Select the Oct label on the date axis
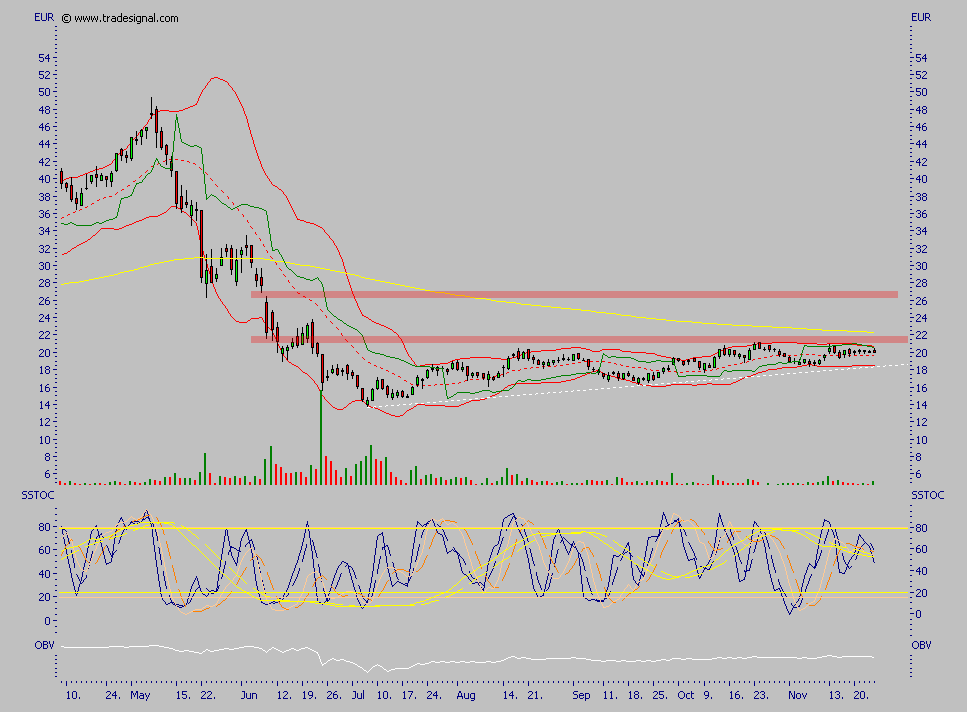 (x=685, y=693)
